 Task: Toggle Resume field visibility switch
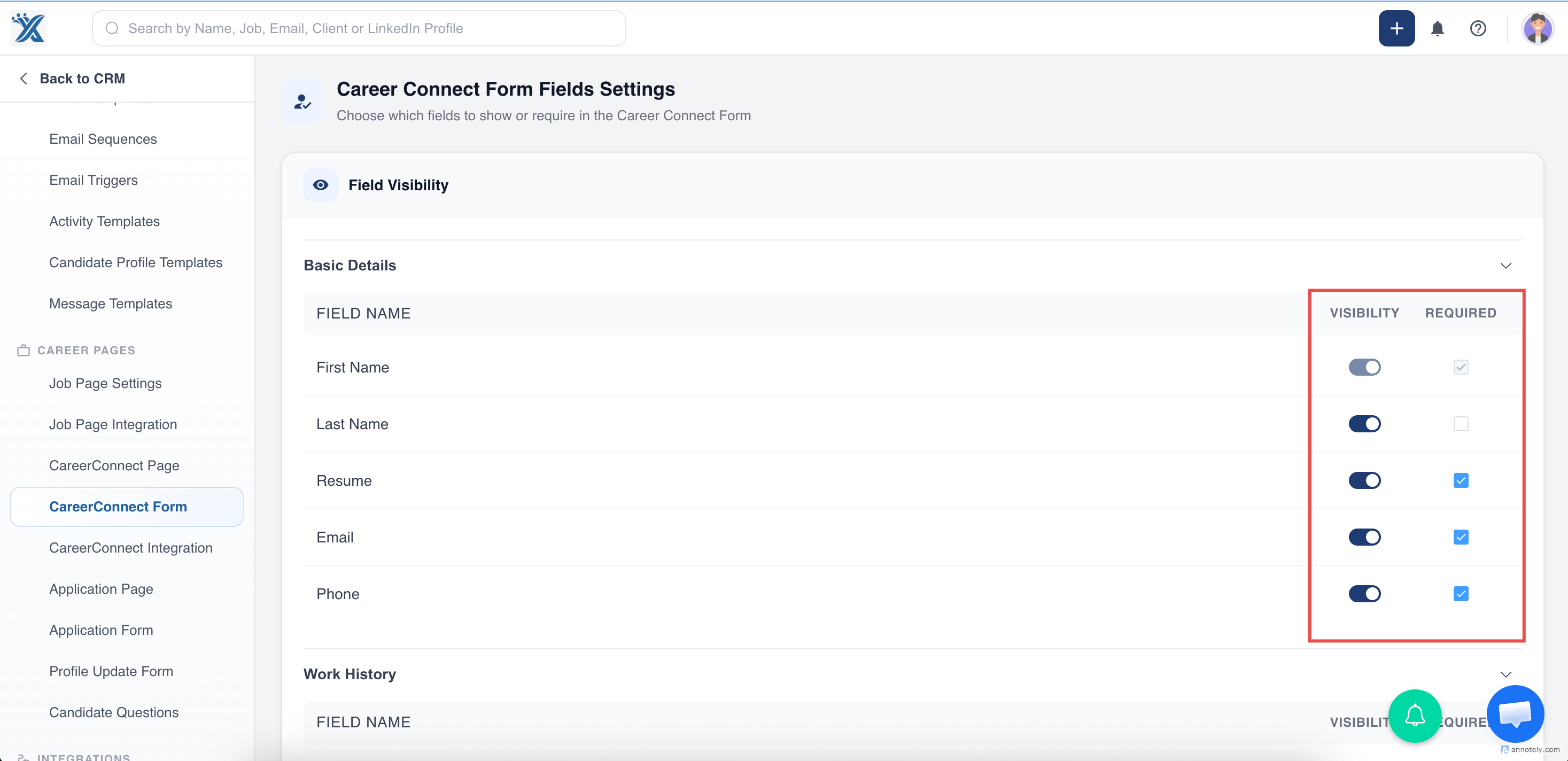pos(1364,480)
